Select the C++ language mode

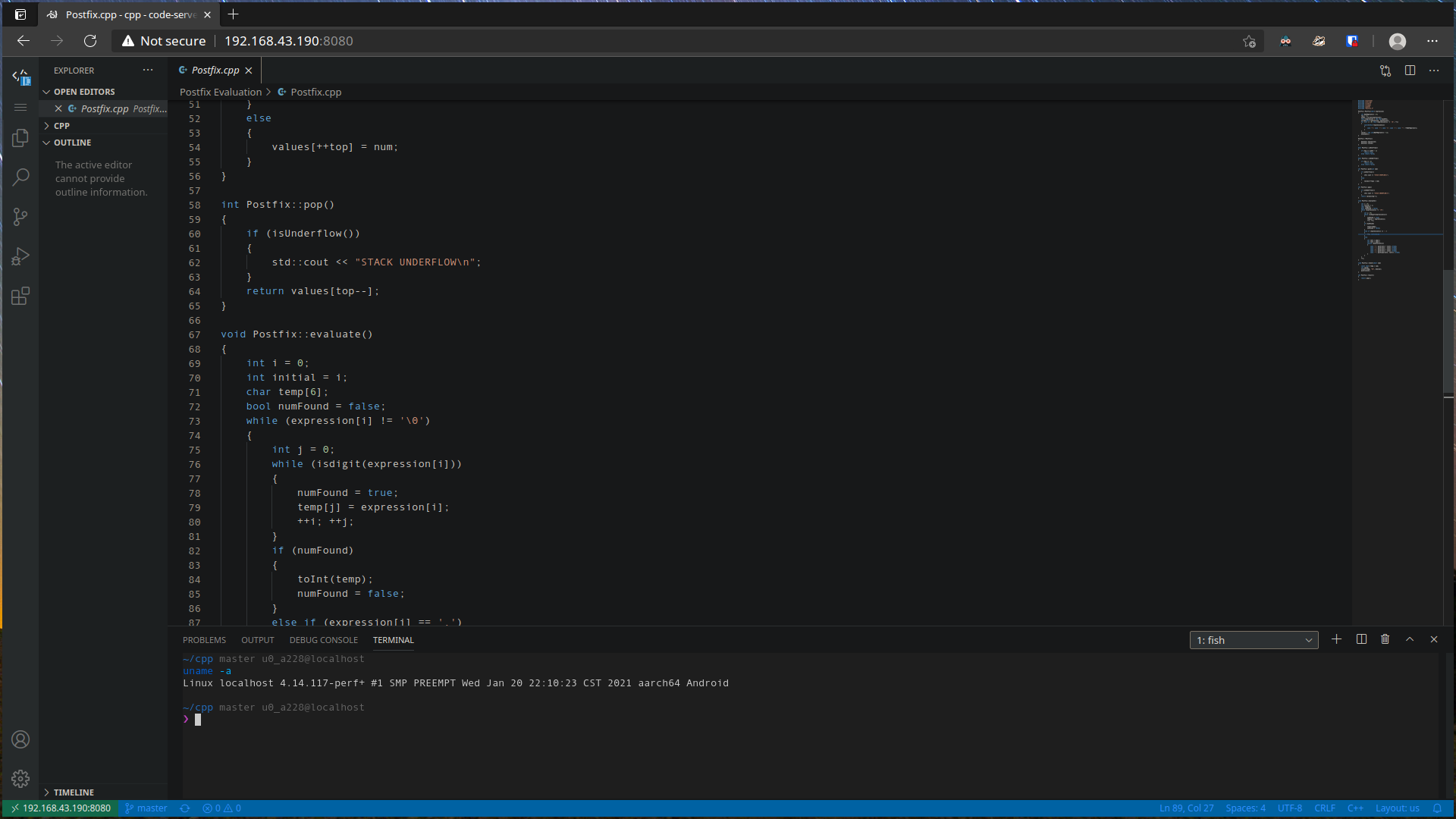click(x=1355, y=808)
